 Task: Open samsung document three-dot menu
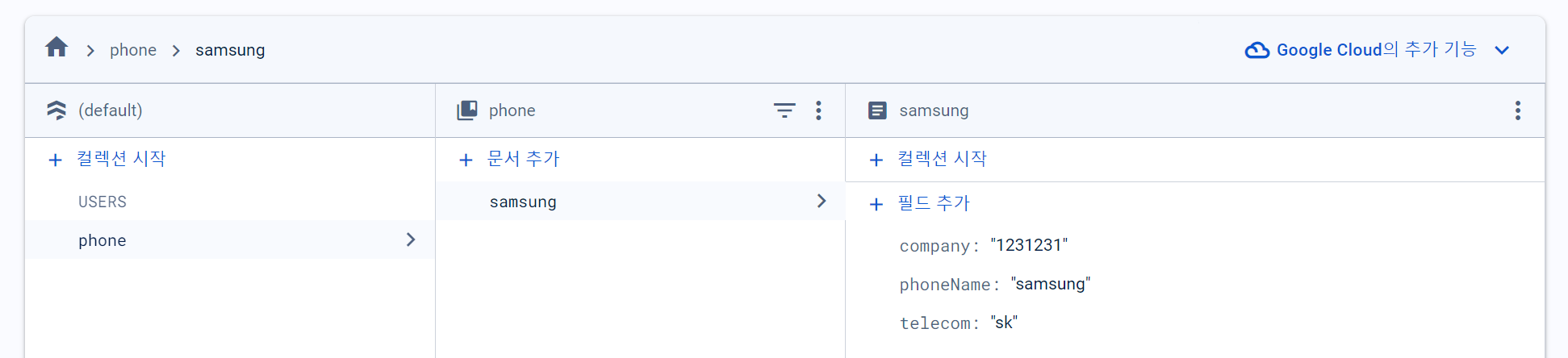(1518, 110)
